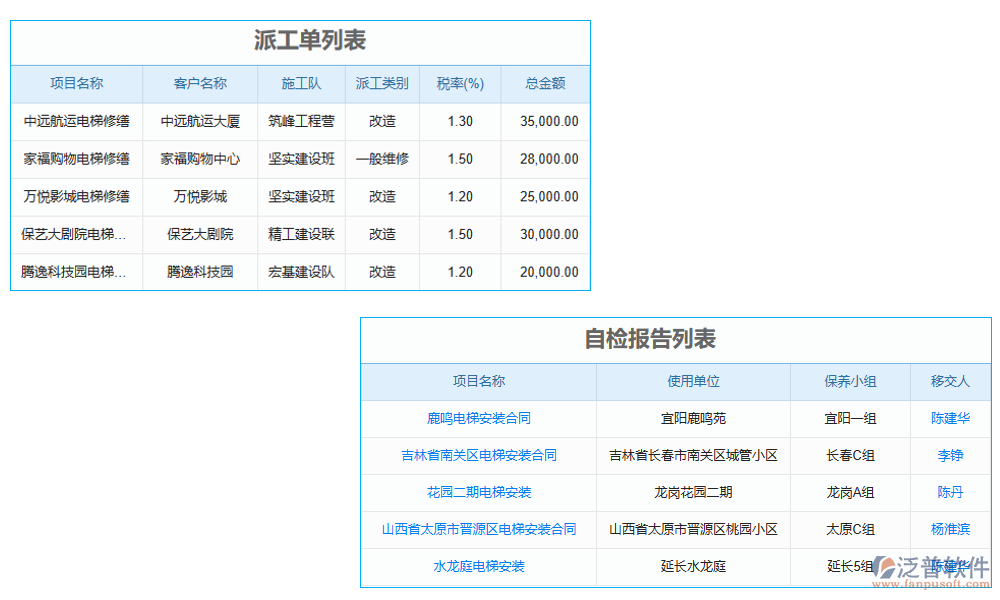Open the 鹿鸣电梯安装合同 project link
This screenshot has width=1000, height=600.
click(x=478, y=419)
